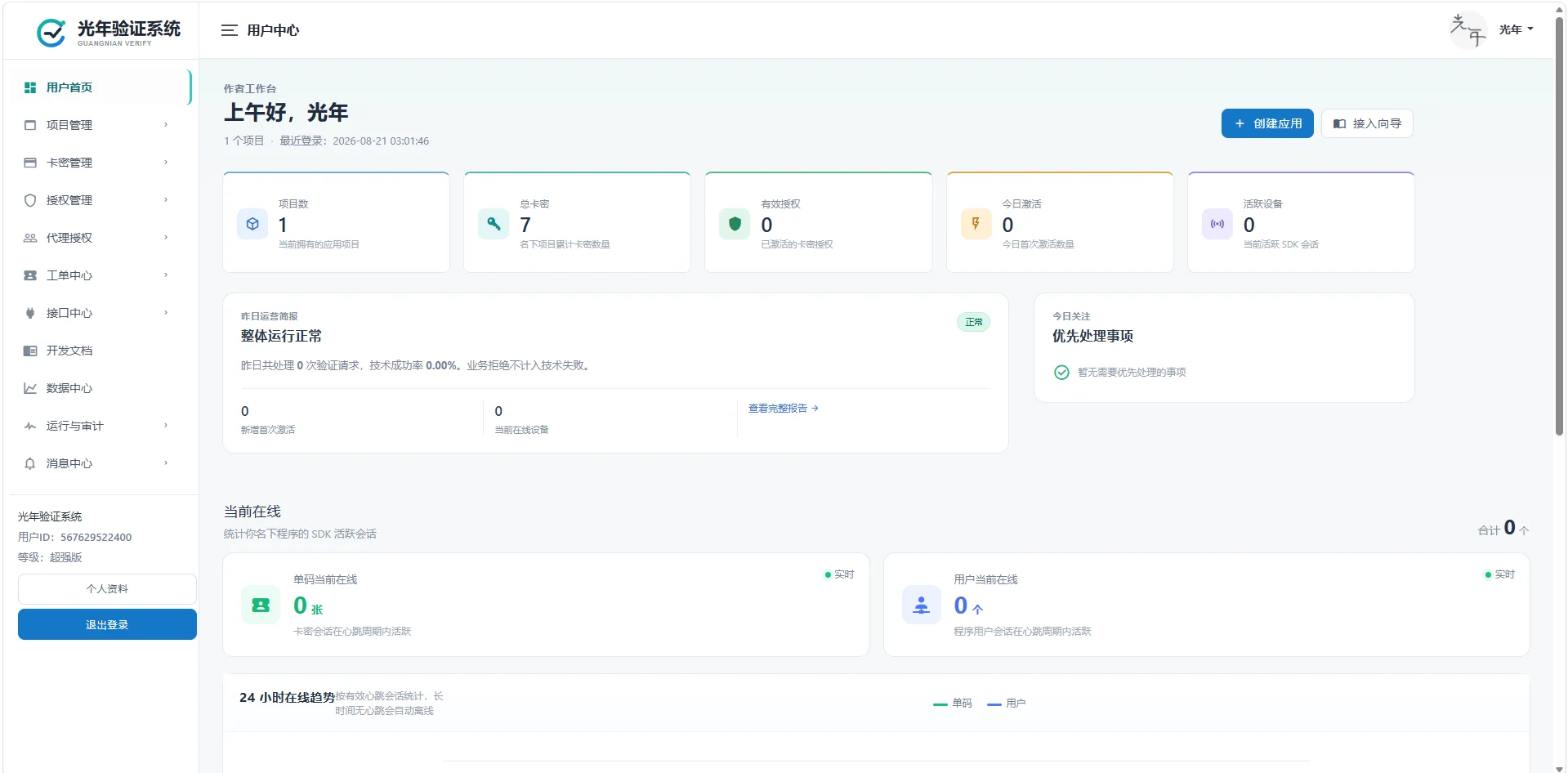
Task: Click the 有效授权 shield icon
Action: click(x=735, y=224)
